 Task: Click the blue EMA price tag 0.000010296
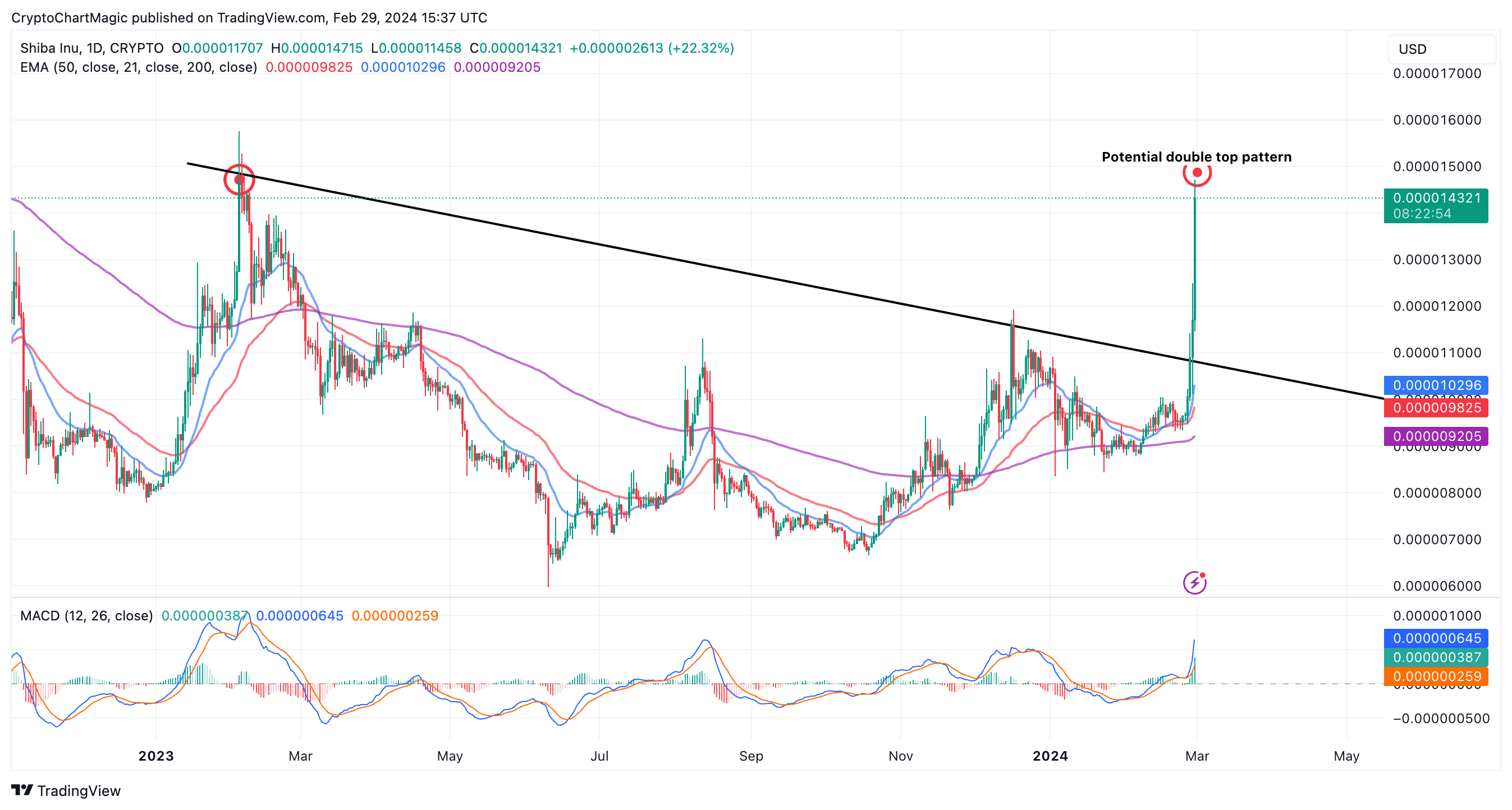1436,385
